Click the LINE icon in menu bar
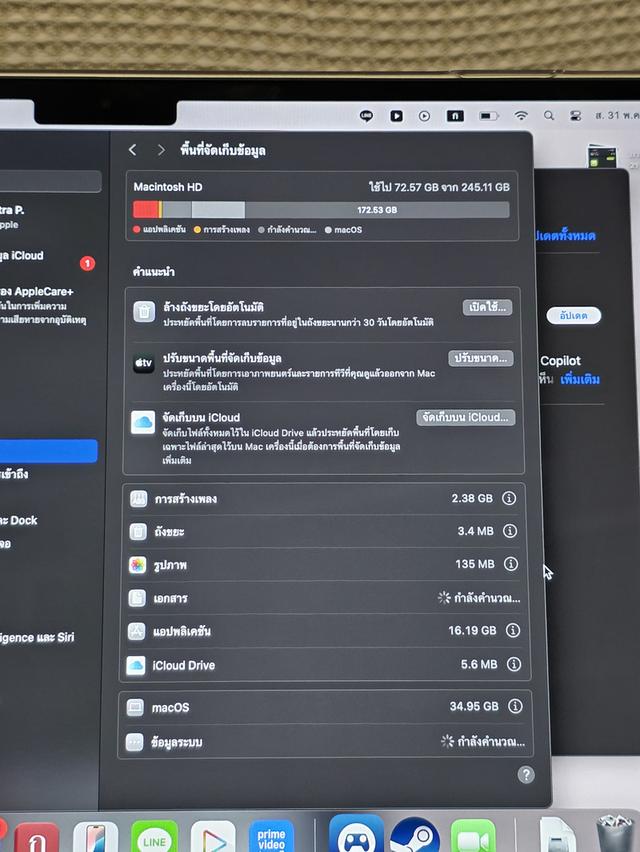 click(x=367, y=116)
